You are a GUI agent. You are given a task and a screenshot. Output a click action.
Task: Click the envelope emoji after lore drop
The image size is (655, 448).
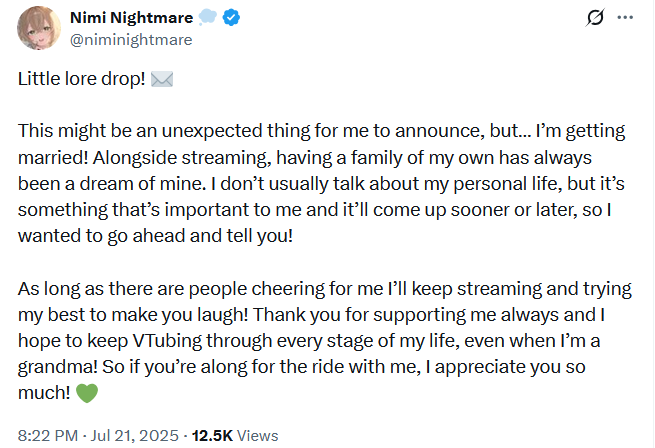pos(160,81)
